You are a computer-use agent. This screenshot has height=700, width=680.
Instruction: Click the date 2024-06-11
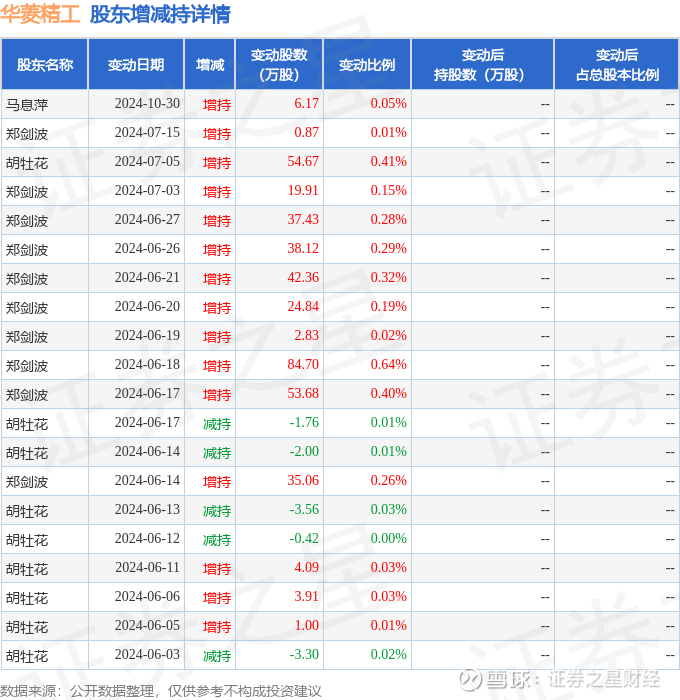pos(147,568)
